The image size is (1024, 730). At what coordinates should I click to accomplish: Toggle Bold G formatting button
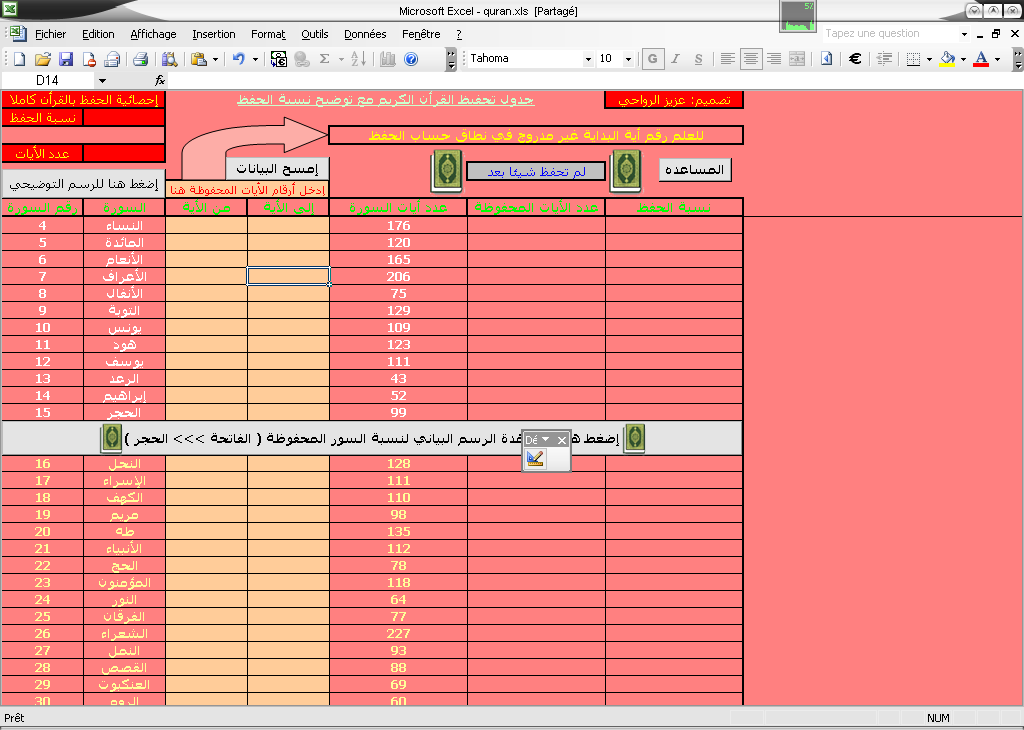tap(652, 59)
